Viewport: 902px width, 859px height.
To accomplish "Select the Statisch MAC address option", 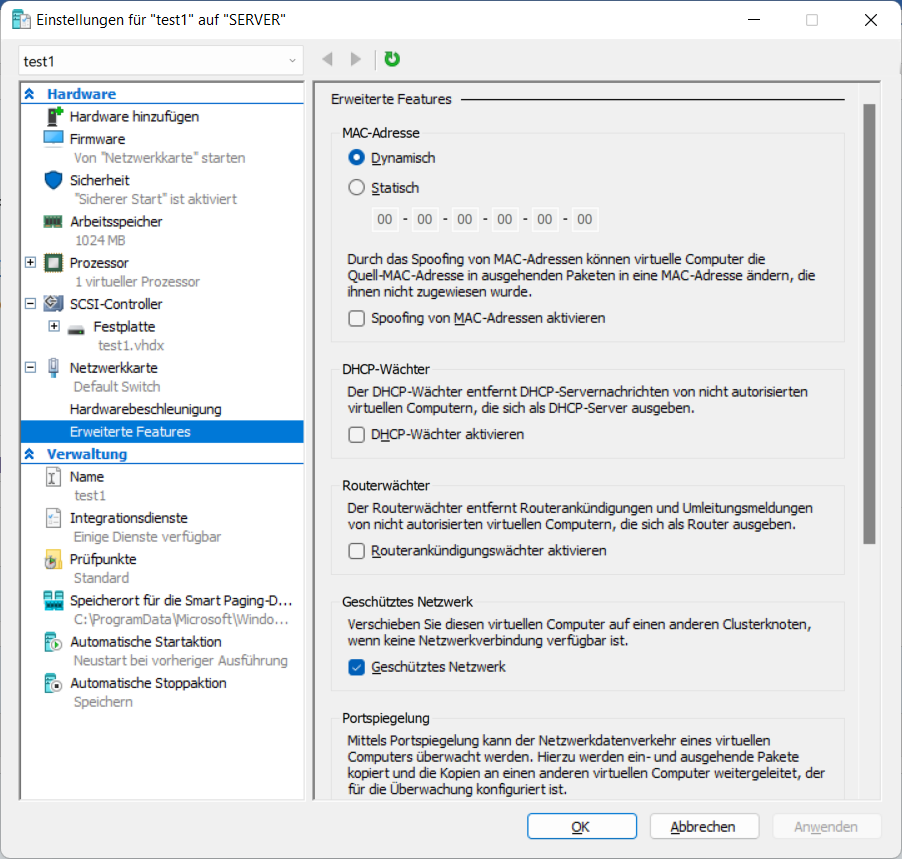I will click(357, 187).
